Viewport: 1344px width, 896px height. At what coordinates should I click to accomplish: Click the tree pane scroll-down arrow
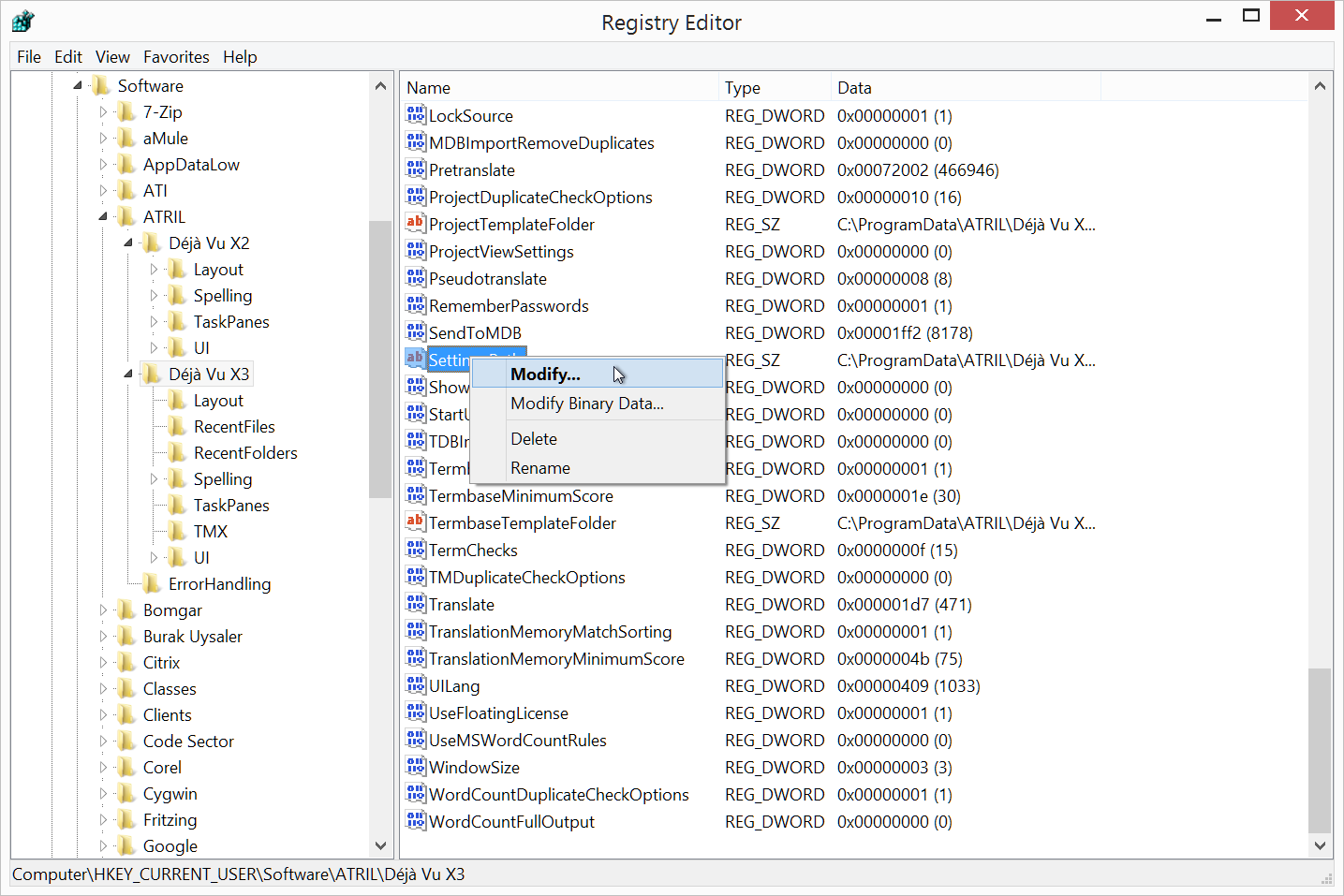[380, 845]
